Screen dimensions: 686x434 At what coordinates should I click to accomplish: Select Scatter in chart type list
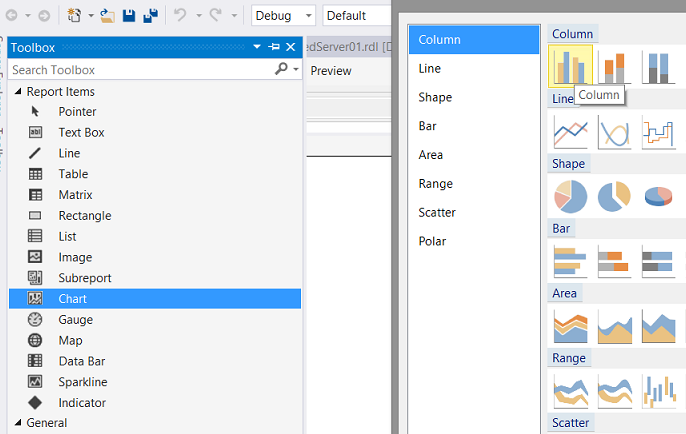474,213
